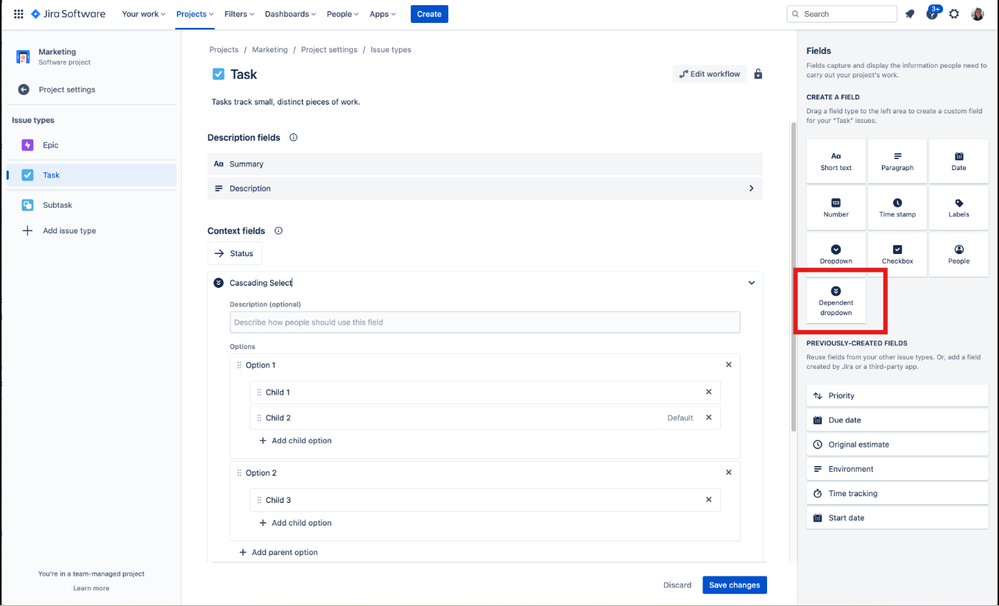Select the Epic issue type
The image size is (999, 606).
click(x=92, y=145)
